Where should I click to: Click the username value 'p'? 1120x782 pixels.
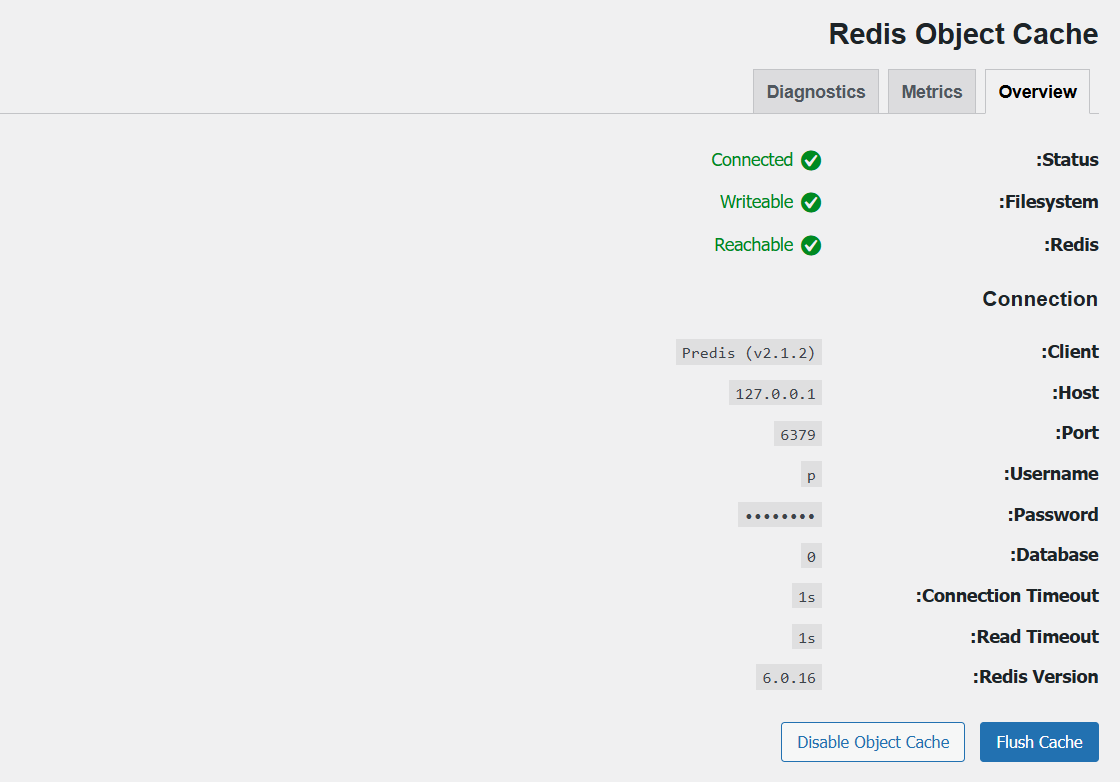[x=811, y=475]
